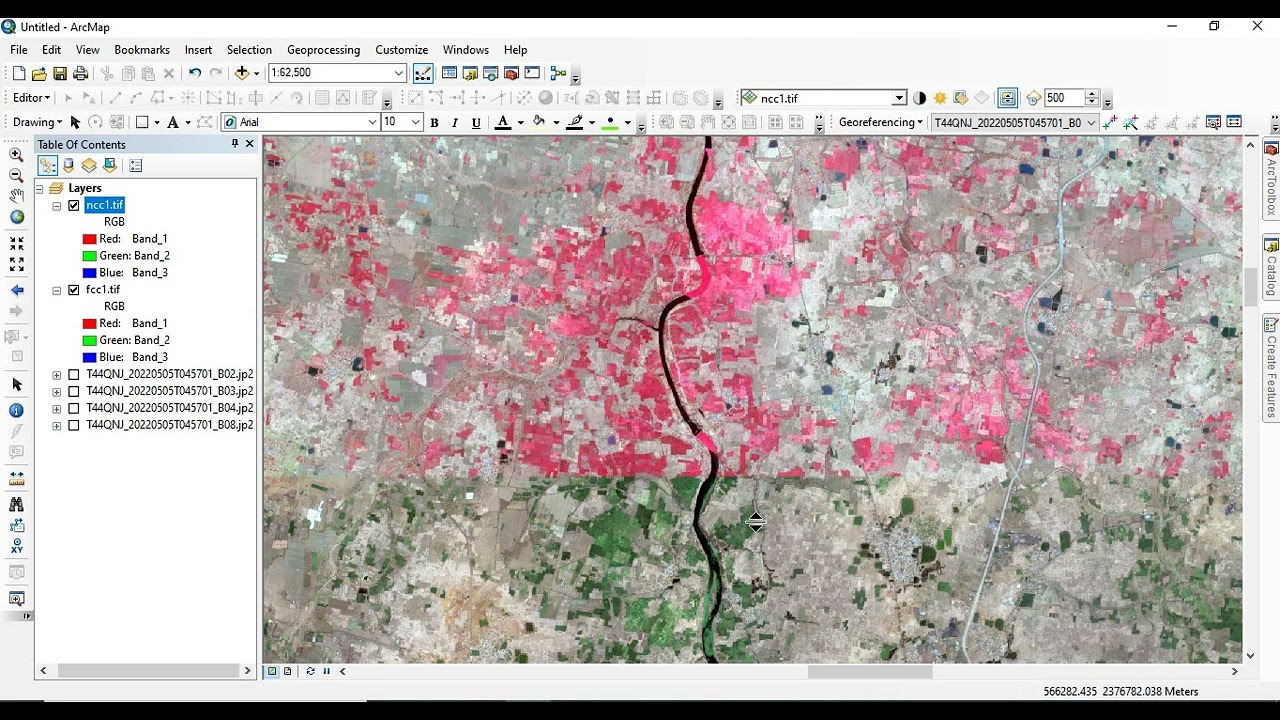This screenshot has width=1280, height=720.
Task: Collapse the fcc1.tif layer tree
Action: (x=57, y=290)
